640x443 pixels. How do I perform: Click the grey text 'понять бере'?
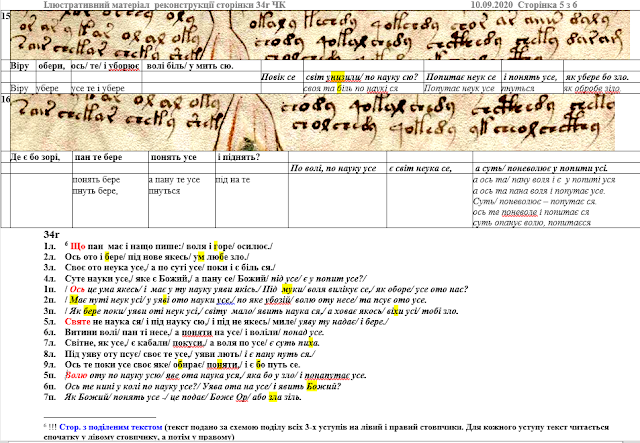(x=96, y=180)
